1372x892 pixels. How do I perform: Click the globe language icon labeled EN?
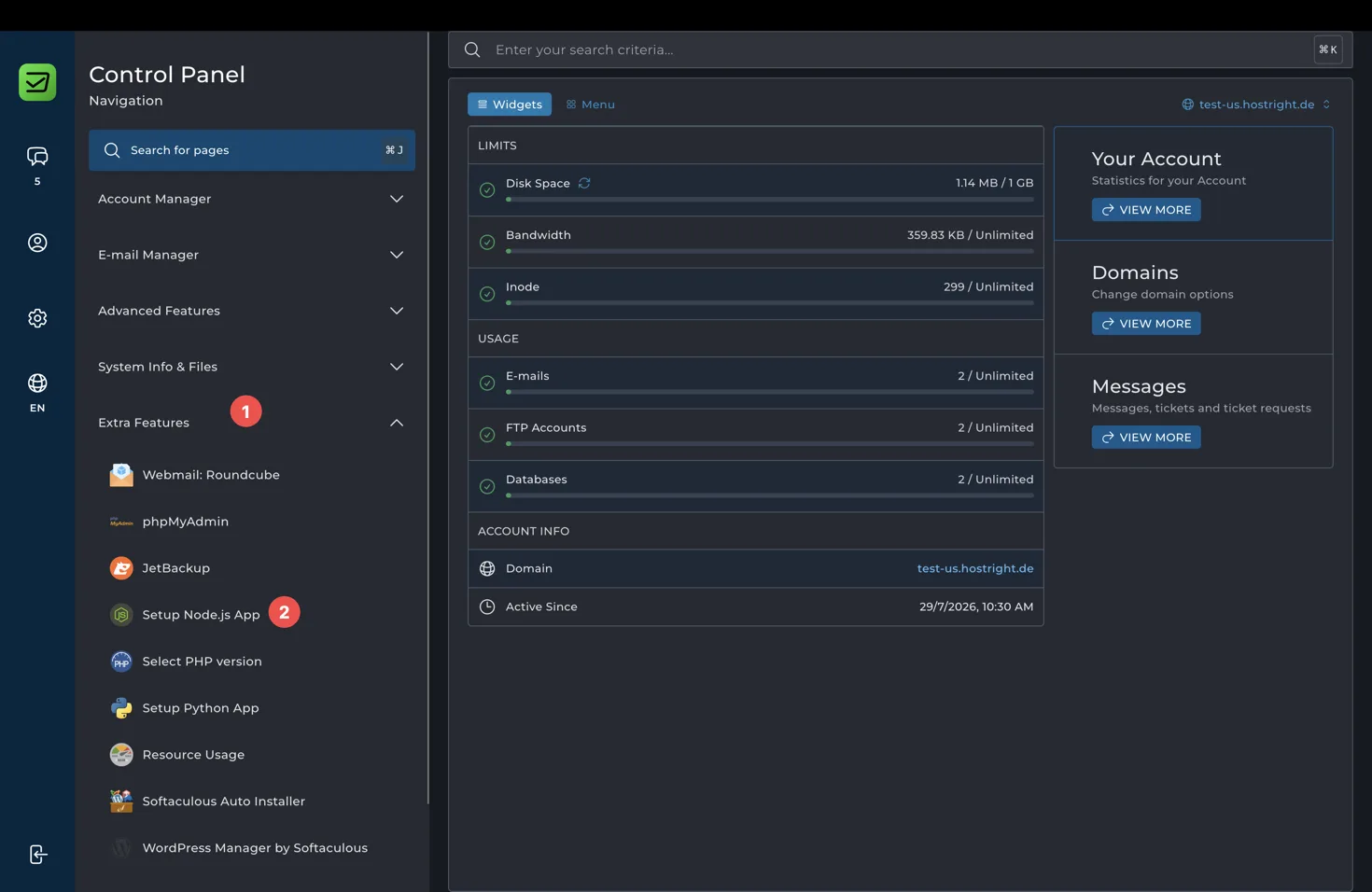point(37,383)
